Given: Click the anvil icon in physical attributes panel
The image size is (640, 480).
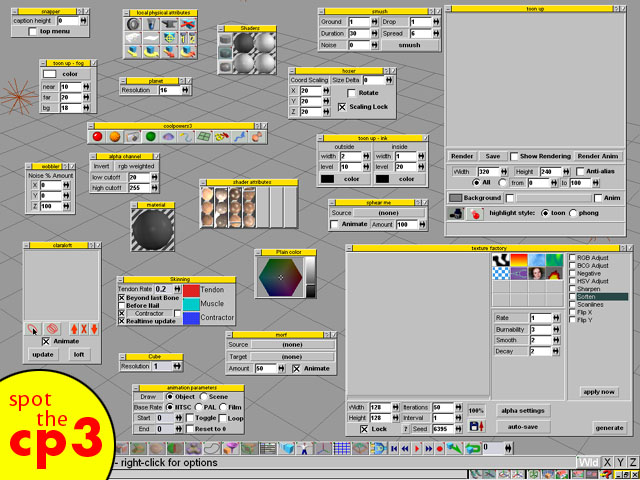Looking at the screenshot, I should coord(169,24).
